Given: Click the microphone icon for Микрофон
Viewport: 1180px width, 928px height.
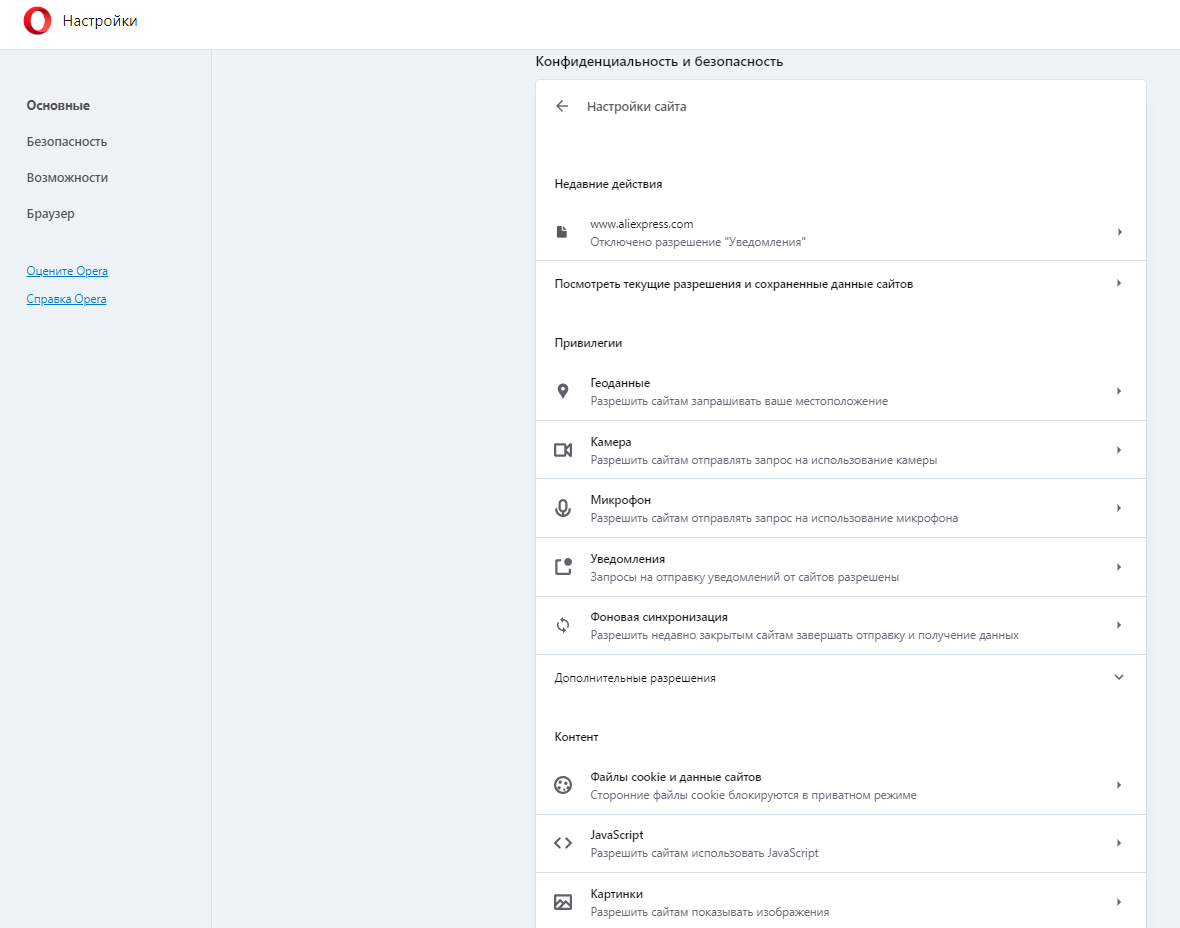Looking at the screenshot, I should tap(563, 509).
